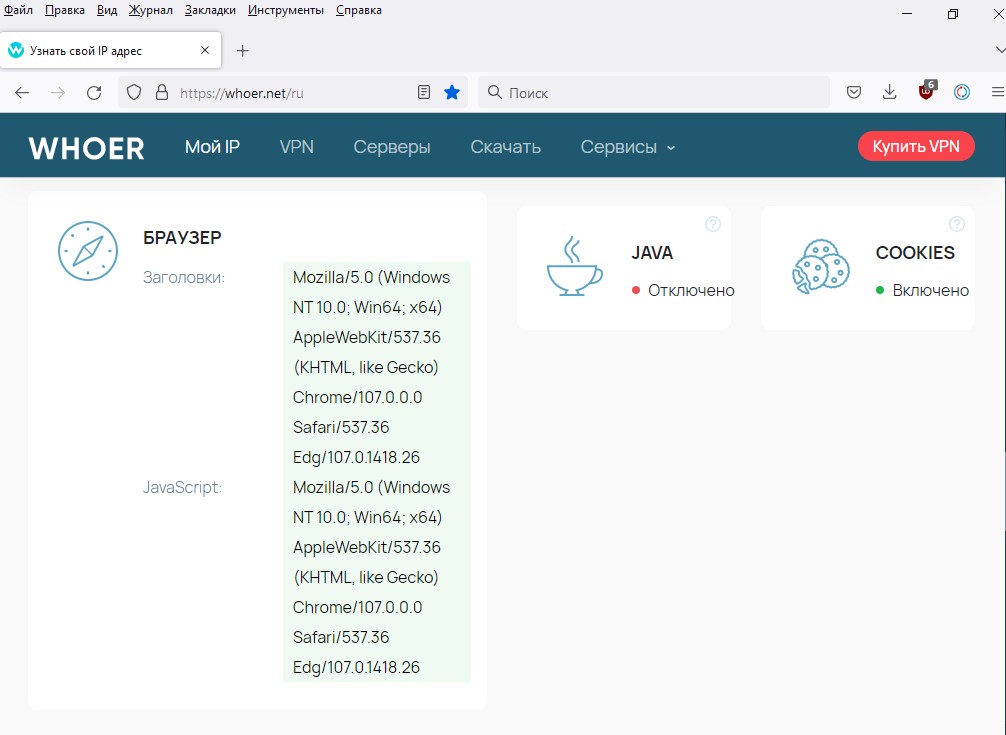Open the uBlock Origin extension icon

(x=926, y=92)
